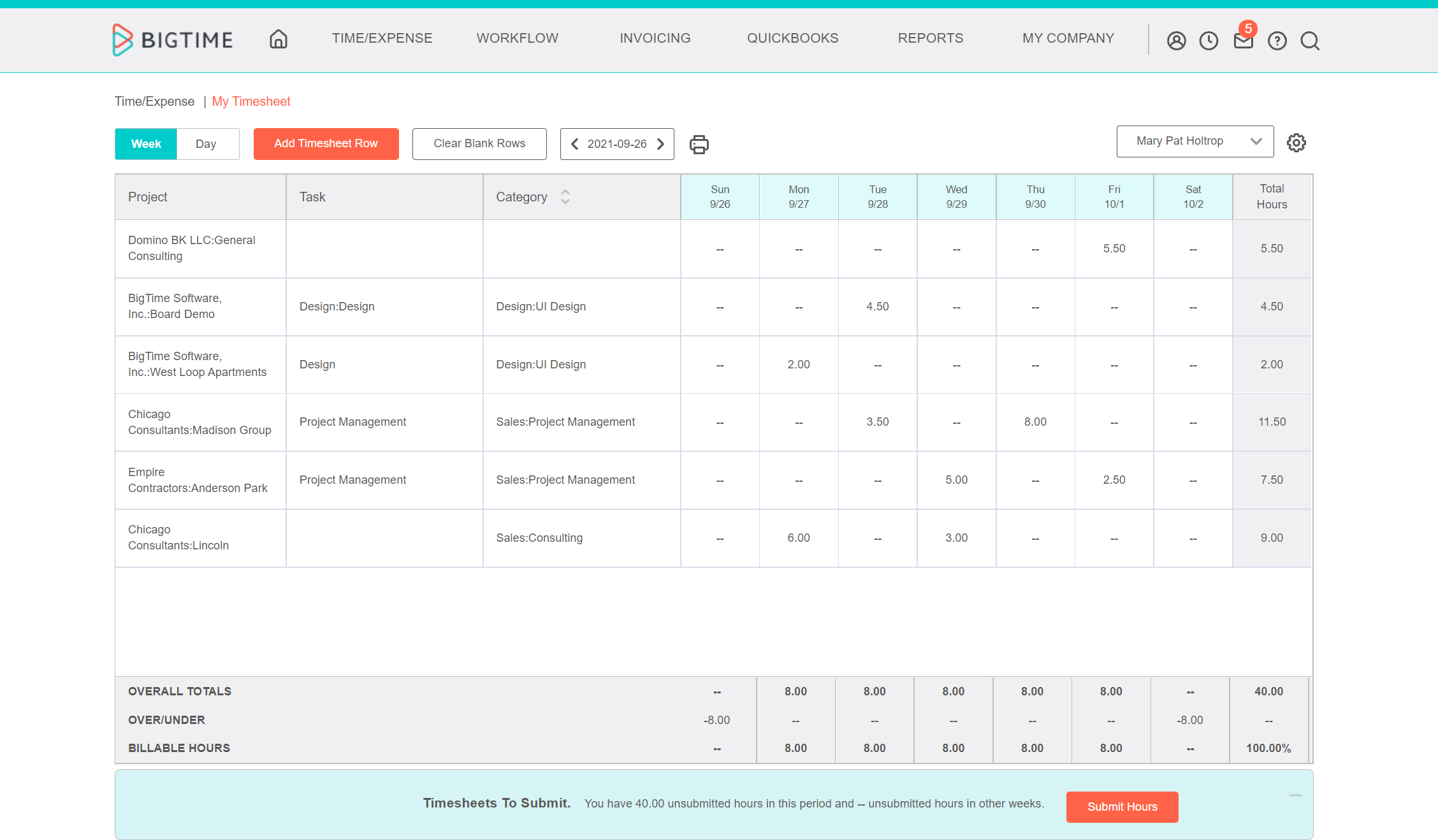Click the OVER/UNDER row label
This screenshot has width=1438, height=840.
(166, 720)
